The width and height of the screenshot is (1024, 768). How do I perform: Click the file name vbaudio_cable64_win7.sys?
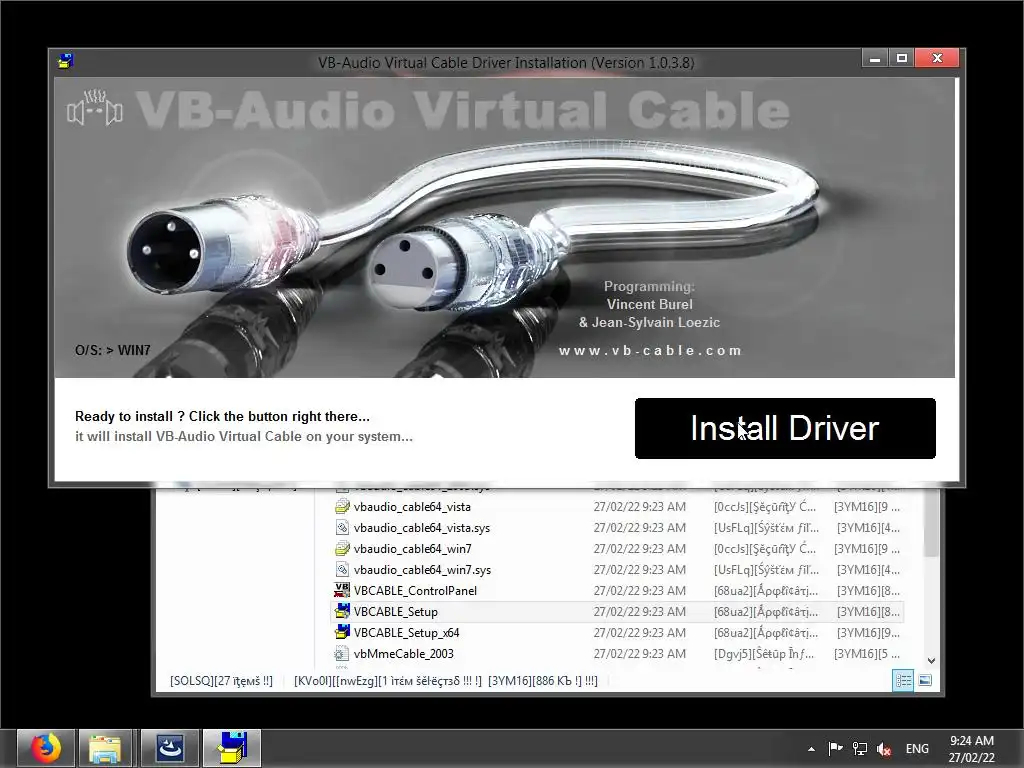[423, 569]
